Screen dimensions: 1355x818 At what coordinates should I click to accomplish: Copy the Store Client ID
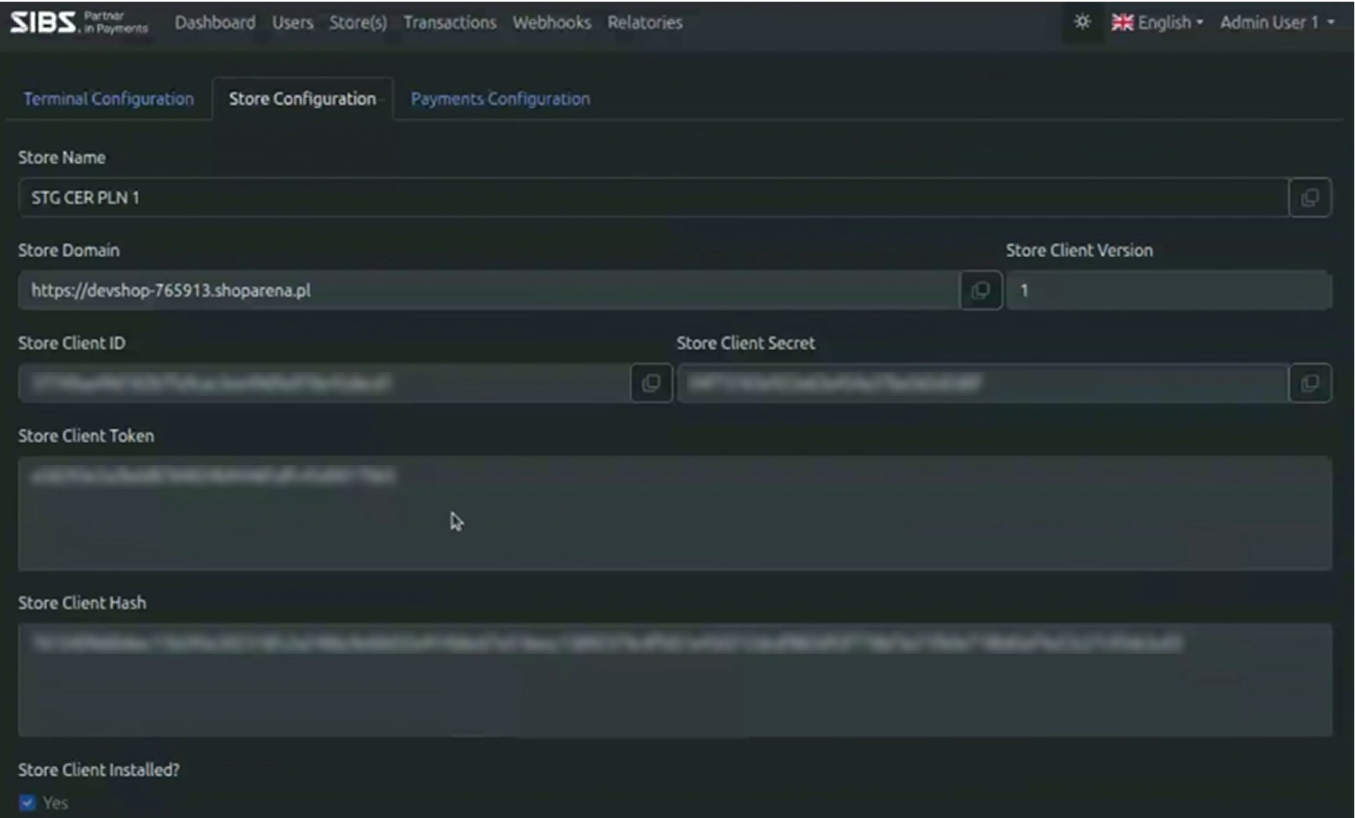651,383
